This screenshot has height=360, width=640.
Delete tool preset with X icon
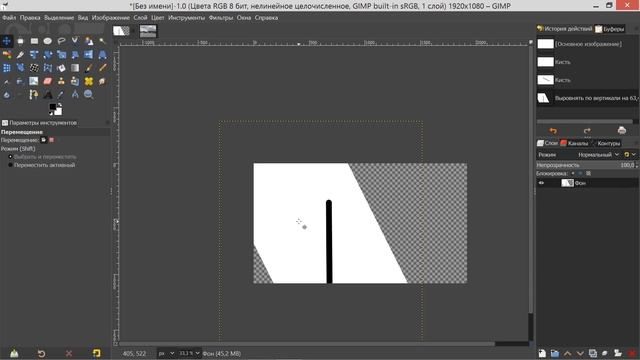coord(69,353)
